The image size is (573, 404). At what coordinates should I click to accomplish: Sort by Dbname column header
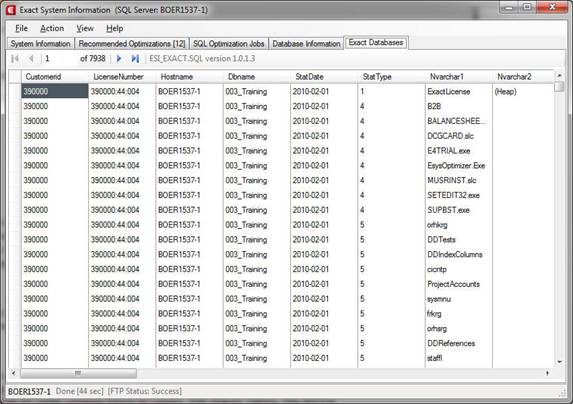pyautogui.click(x=257, y=77)
